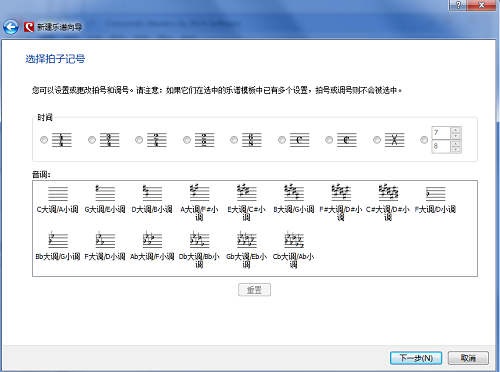Choose the no time signature X radio
Screen dimensions: 500x372
tap(377, 140)
